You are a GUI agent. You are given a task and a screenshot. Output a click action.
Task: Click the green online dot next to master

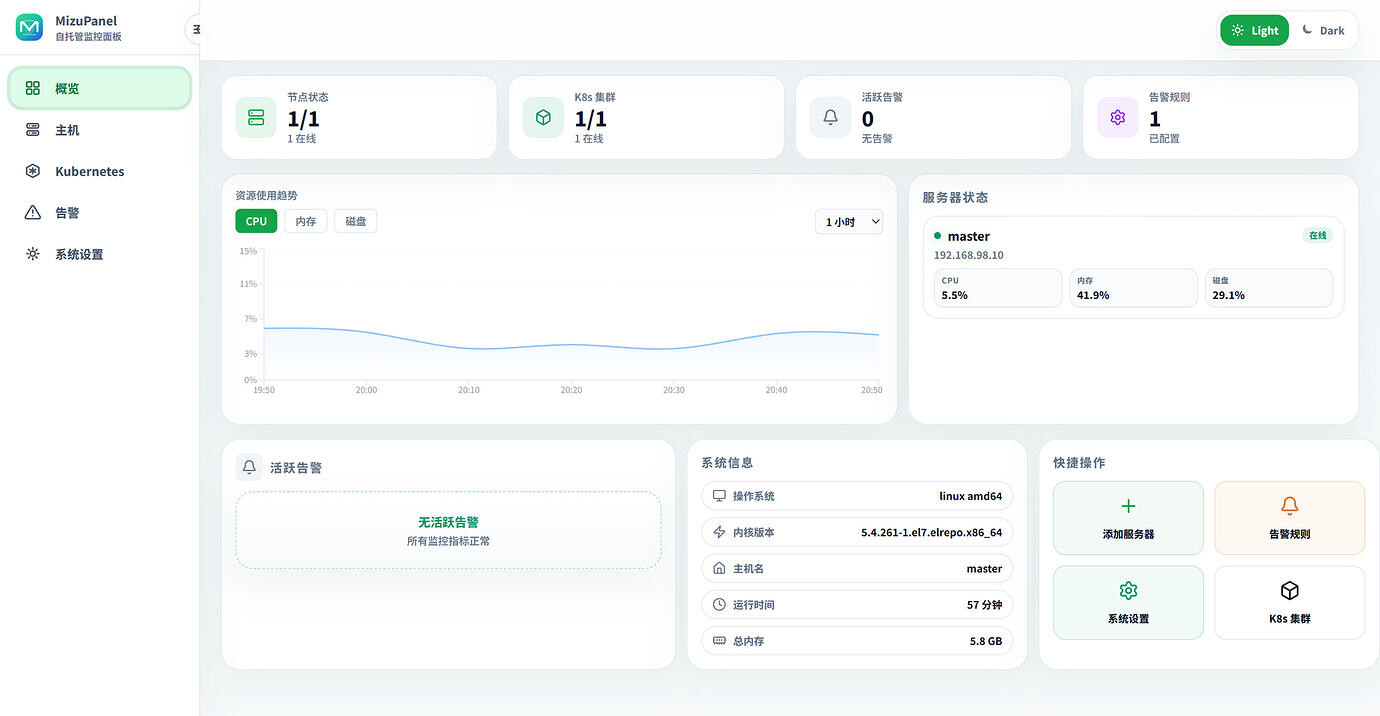tap(938, 236)
